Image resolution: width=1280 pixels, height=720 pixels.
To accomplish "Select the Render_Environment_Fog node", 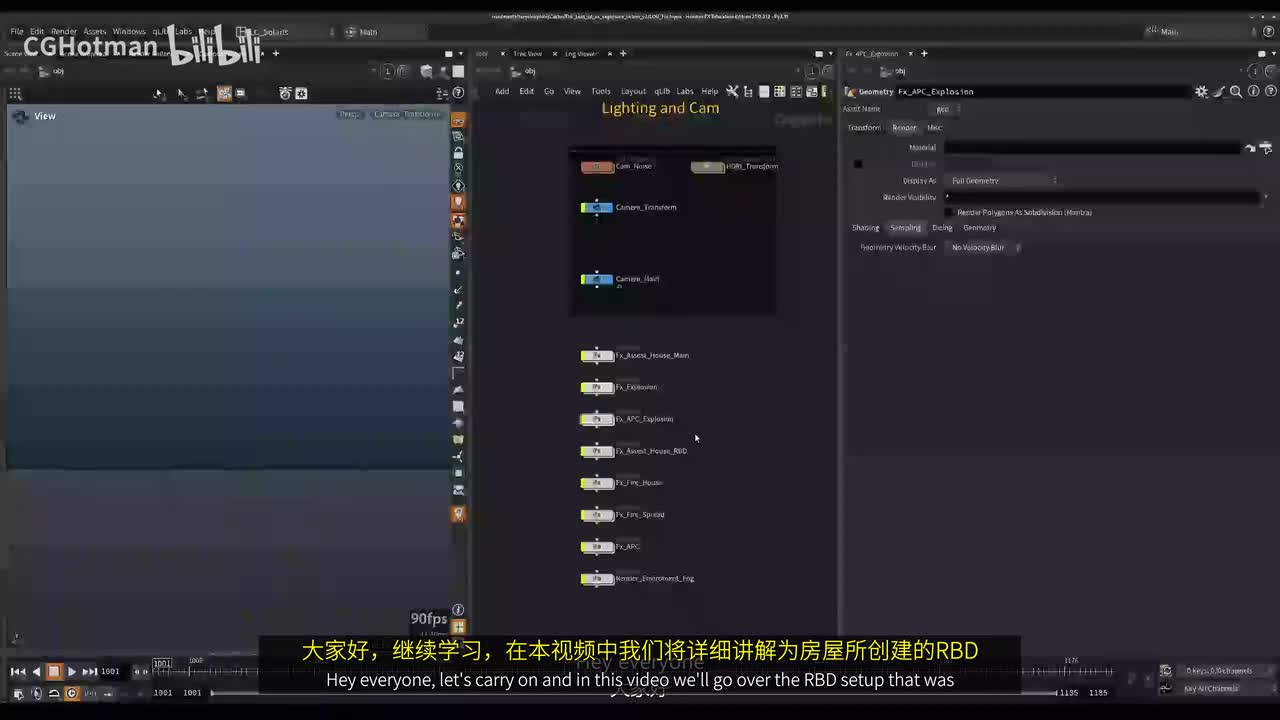I will pos(597,579).
